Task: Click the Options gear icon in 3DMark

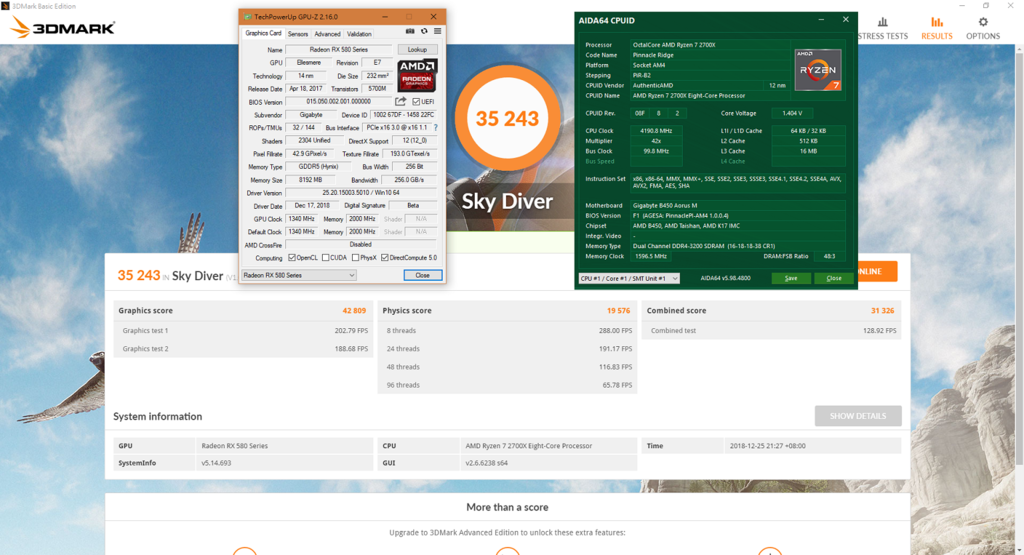Action: (983, 22)
